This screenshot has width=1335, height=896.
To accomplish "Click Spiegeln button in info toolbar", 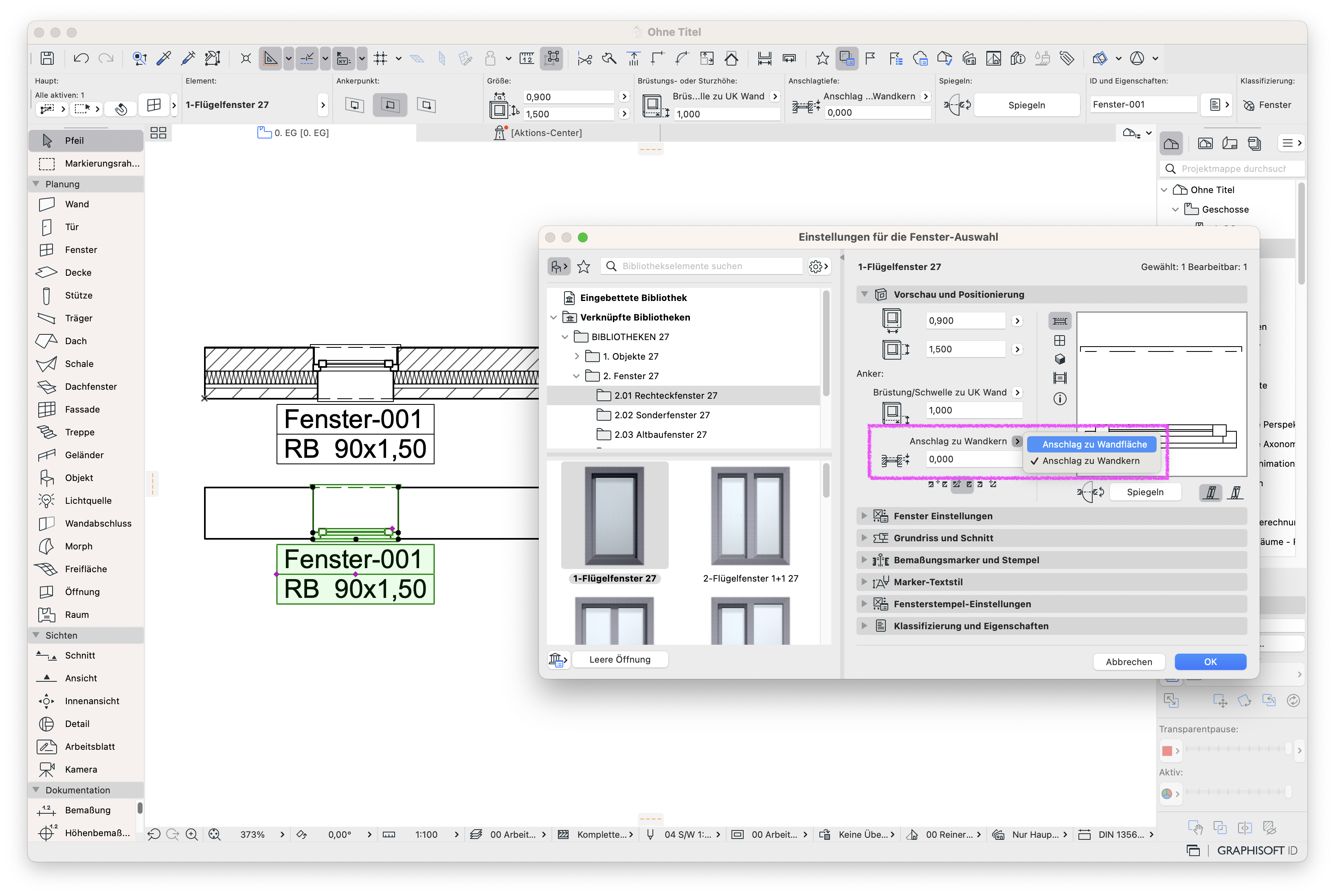I will (1026, 105).
